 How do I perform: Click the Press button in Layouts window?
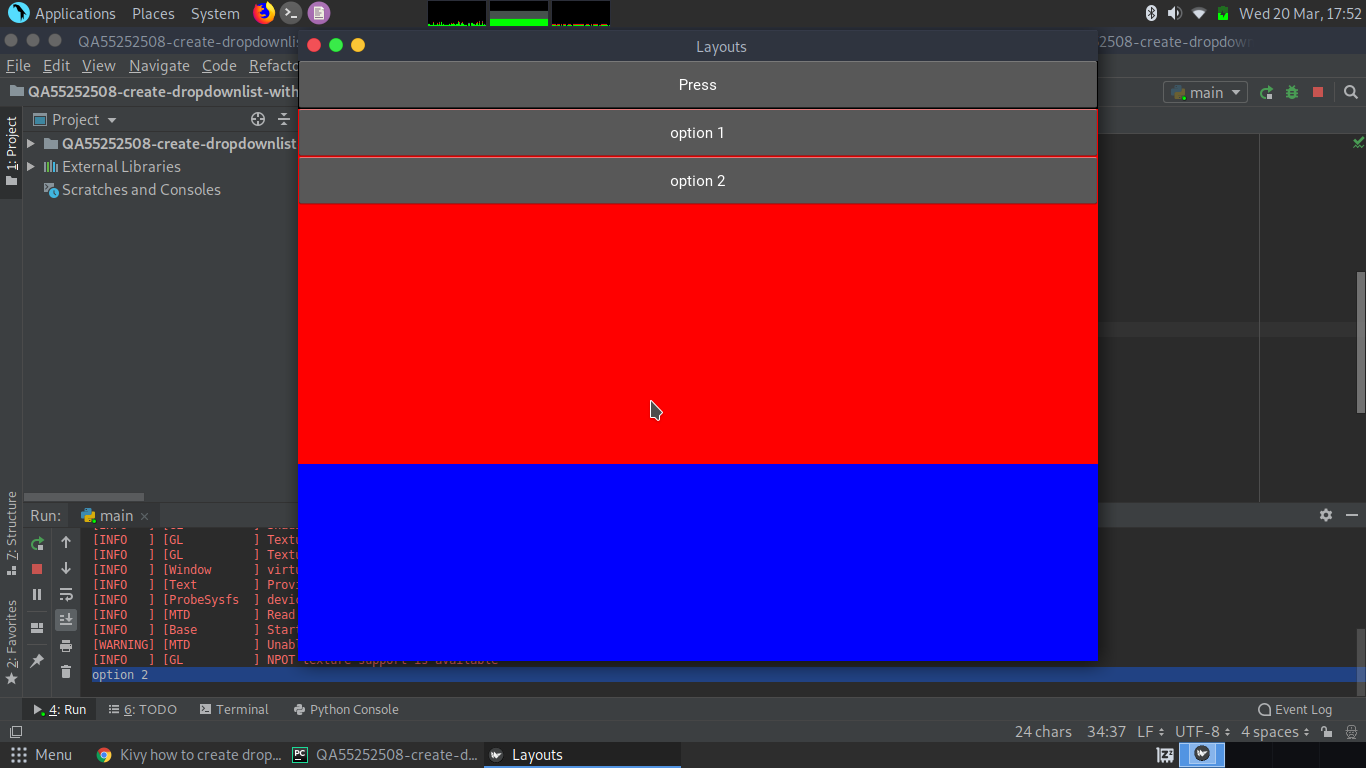[x=697, y=85]
